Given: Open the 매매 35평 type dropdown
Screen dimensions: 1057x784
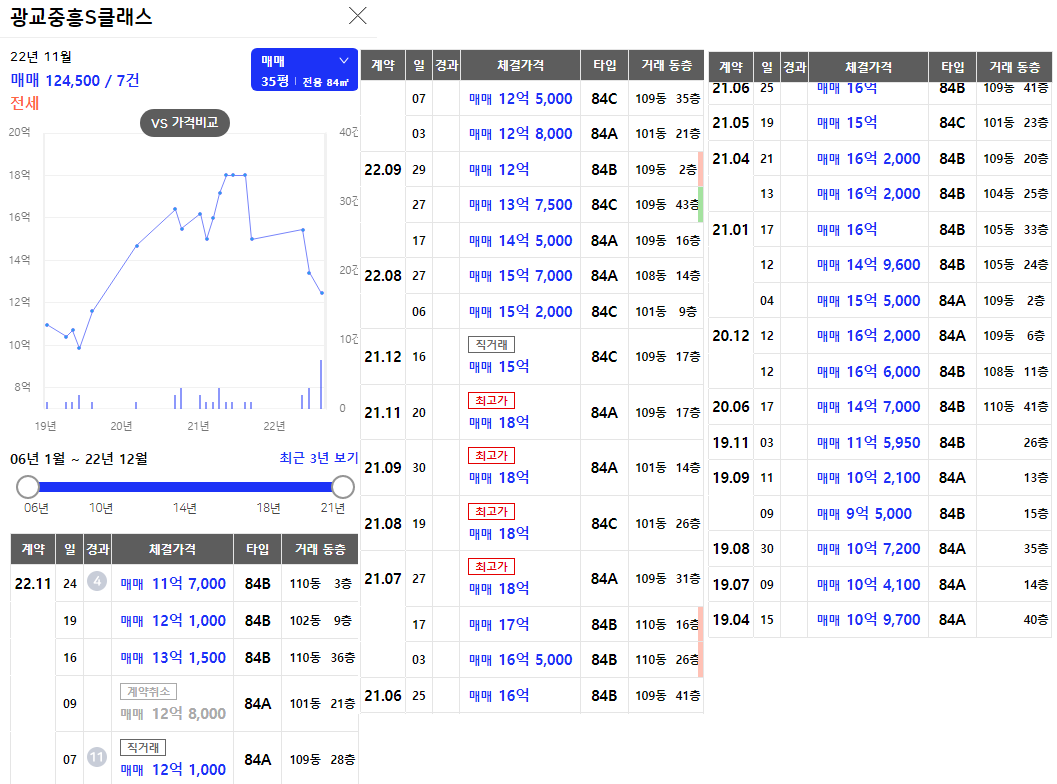Looking at the screenshot, I should (x=304, y=69).
